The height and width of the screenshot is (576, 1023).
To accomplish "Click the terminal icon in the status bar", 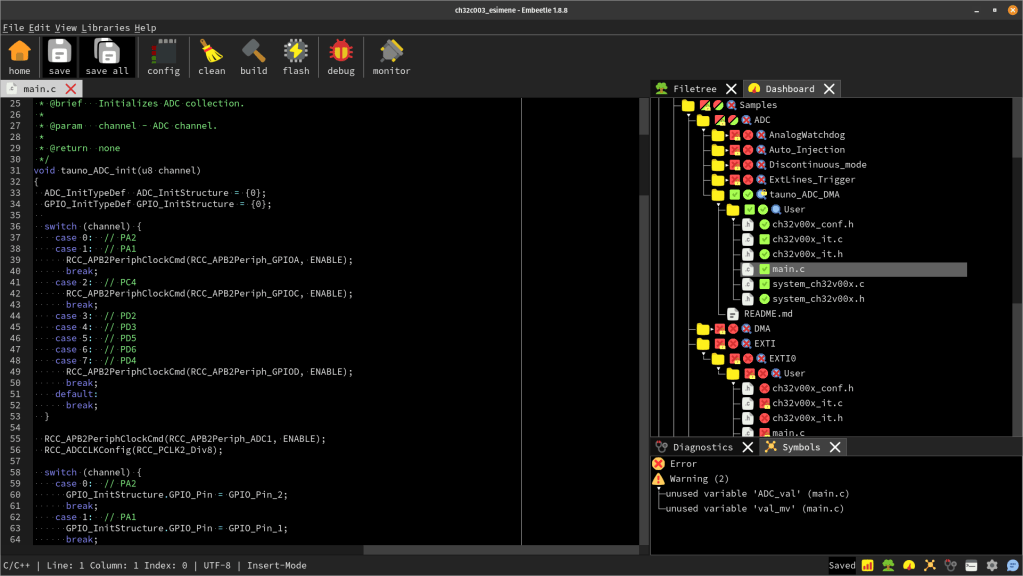I will pyautogui.click(x=971, y=566).
